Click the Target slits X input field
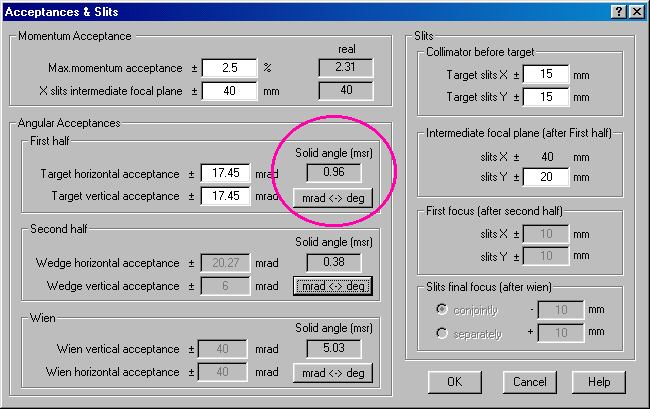 (x=544, y=75)
